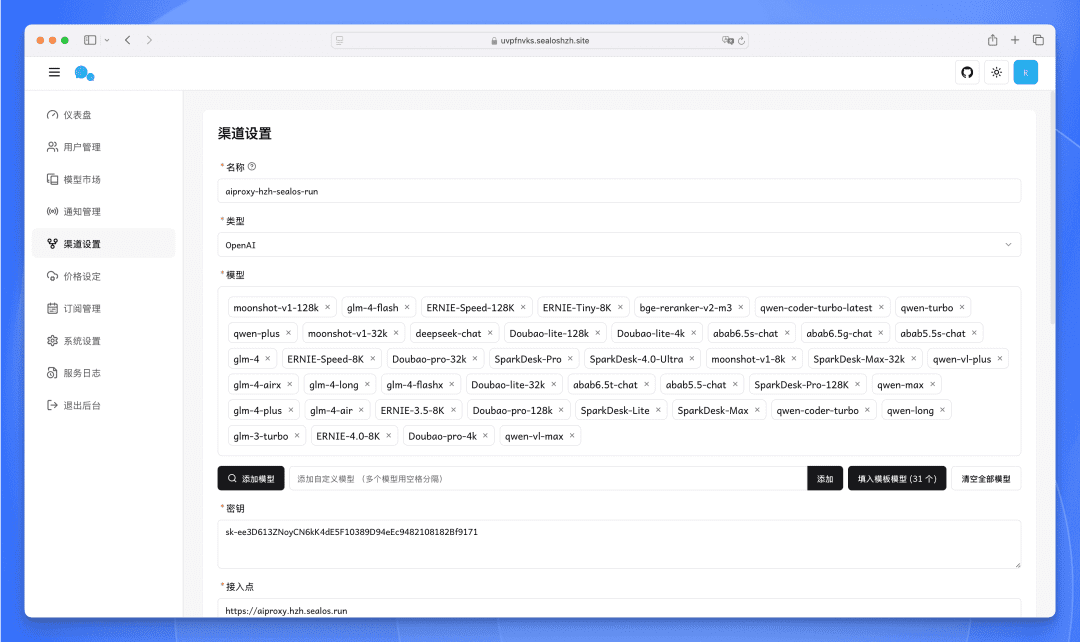Remove the ERNIE-Speed-128K model tag
The image size is (1080, 642).
[x=523, y=307]
